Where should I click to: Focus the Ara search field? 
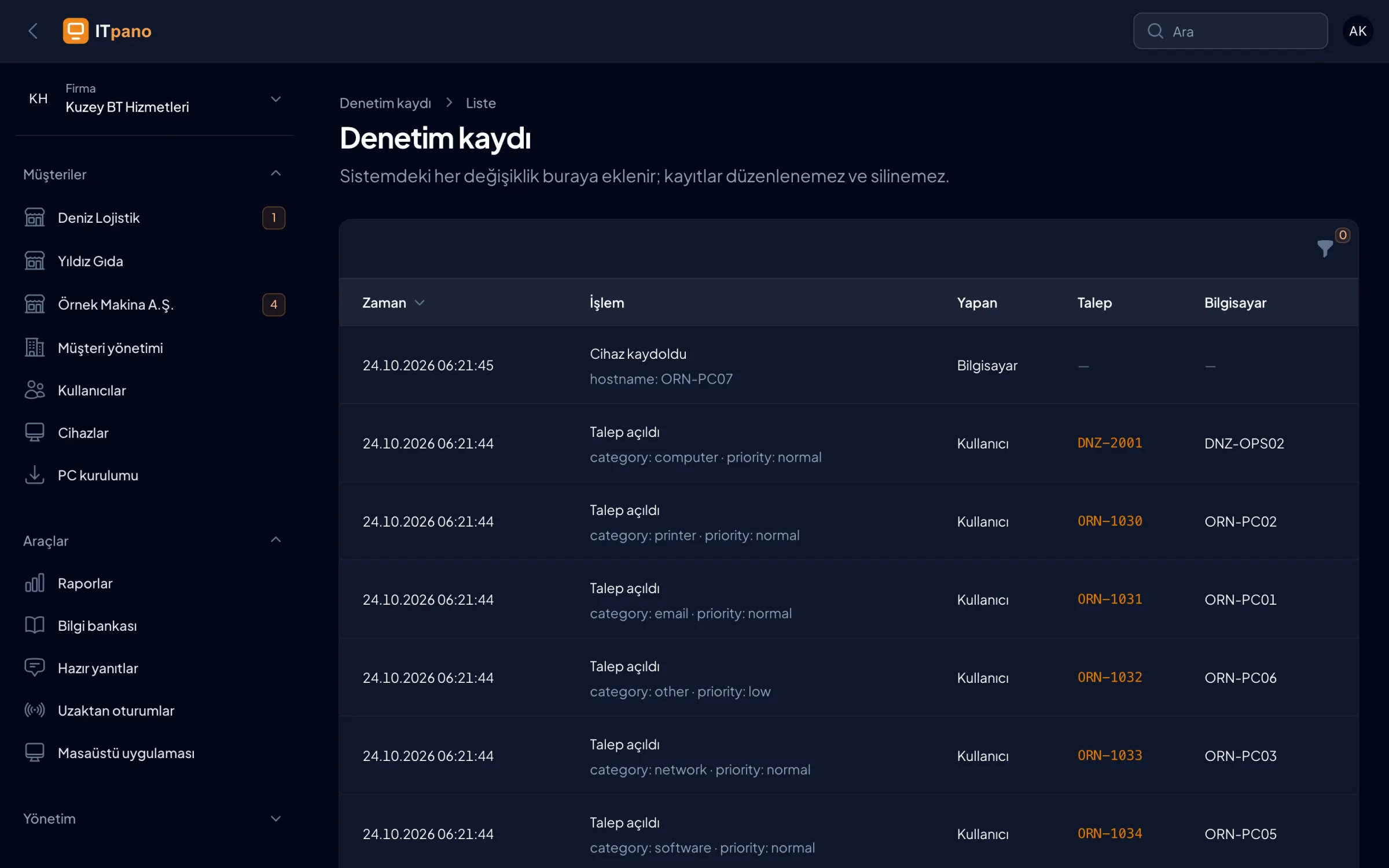pyautogui.click(x=1230, y=31)
